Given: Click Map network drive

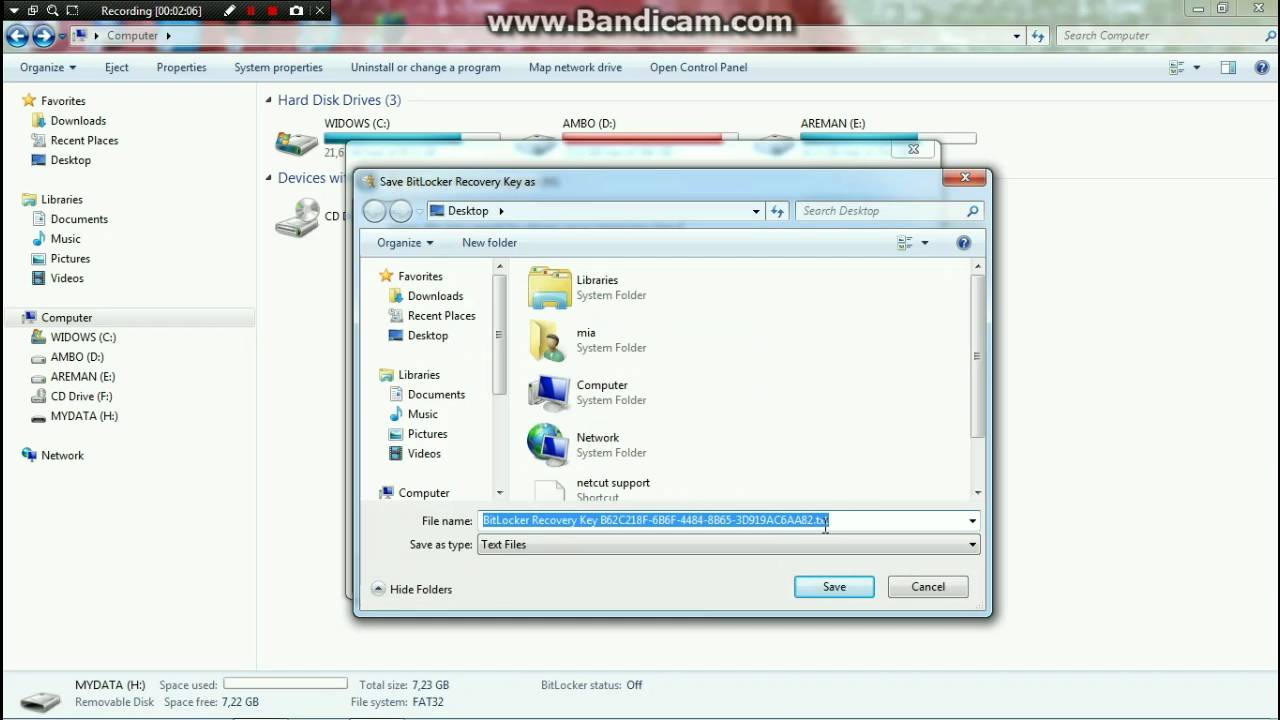Looking at the screenshot, I should [575, 67].
